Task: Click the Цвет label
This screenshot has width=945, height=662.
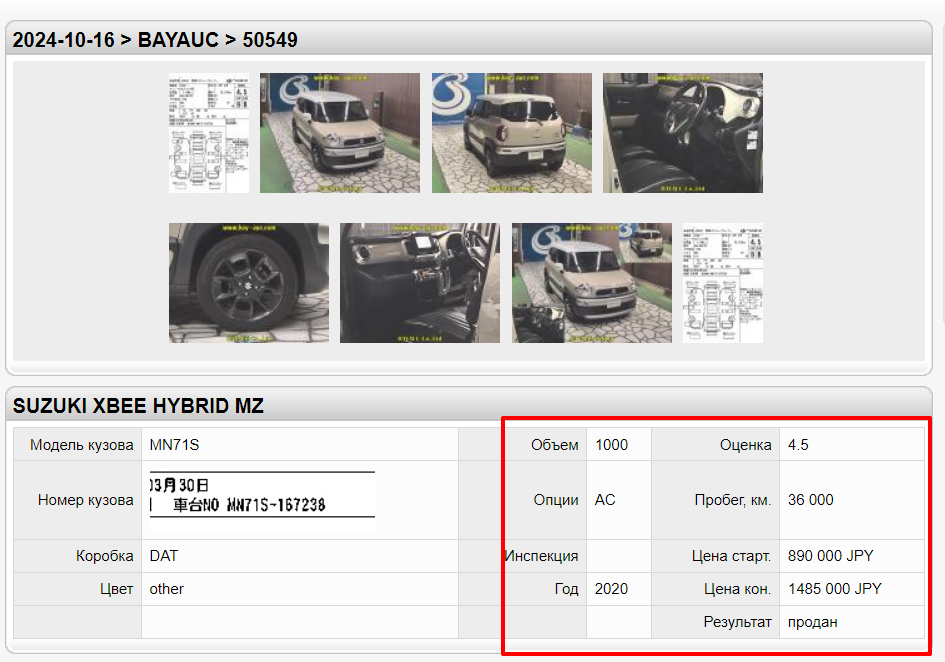Action: coord(116,589)
